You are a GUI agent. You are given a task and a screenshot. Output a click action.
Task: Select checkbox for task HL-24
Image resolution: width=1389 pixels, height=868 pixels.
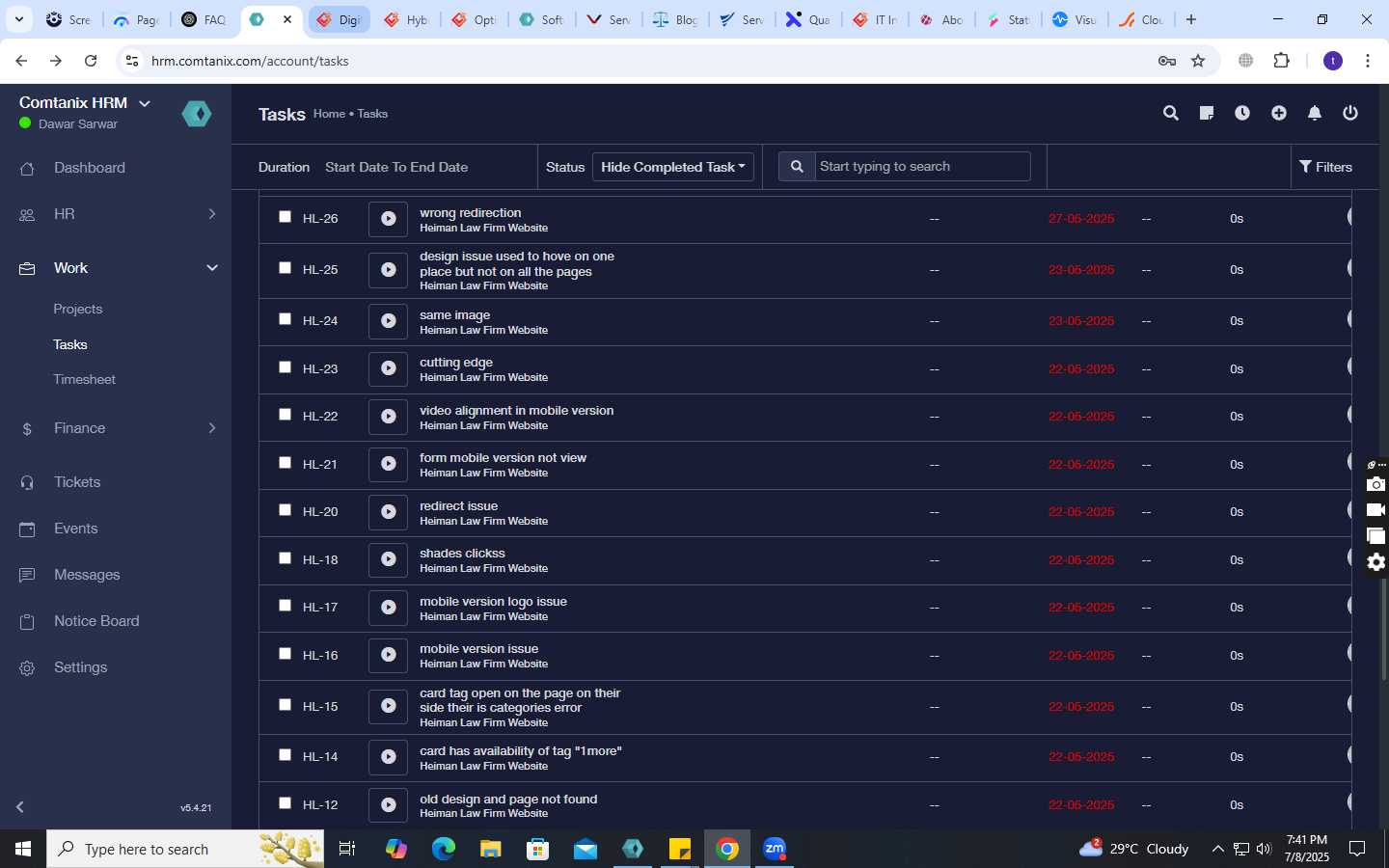point(285,319)
